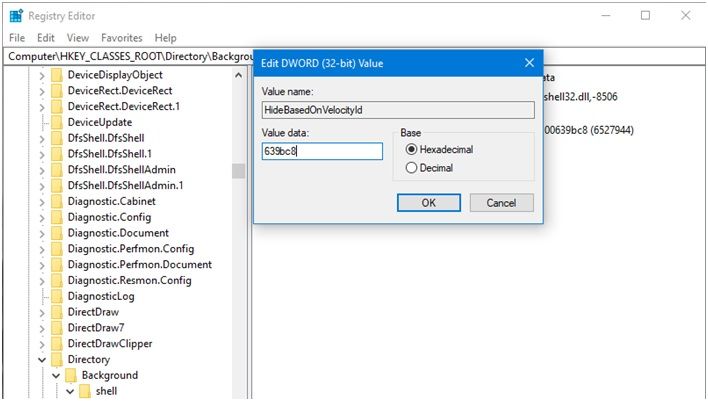Click the Registry Editor app icon in title bar

15,15
